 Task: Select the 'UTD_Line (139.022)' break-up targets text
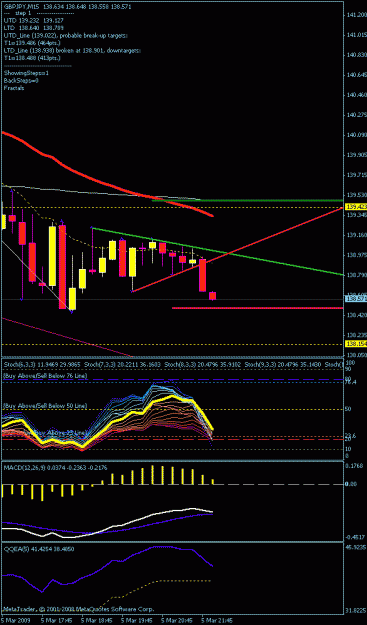(65, 36)
